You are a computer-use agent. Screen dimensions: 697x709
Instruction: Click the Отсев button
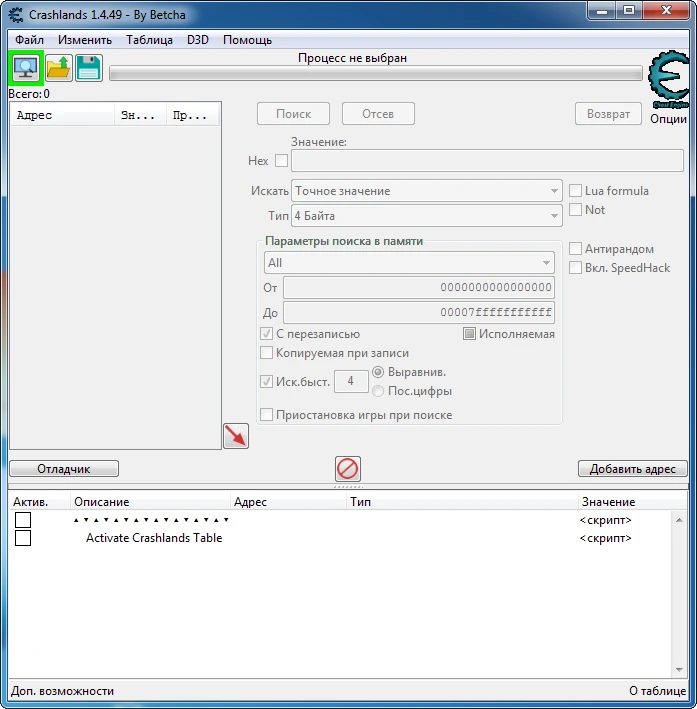(x=378, y=113)
